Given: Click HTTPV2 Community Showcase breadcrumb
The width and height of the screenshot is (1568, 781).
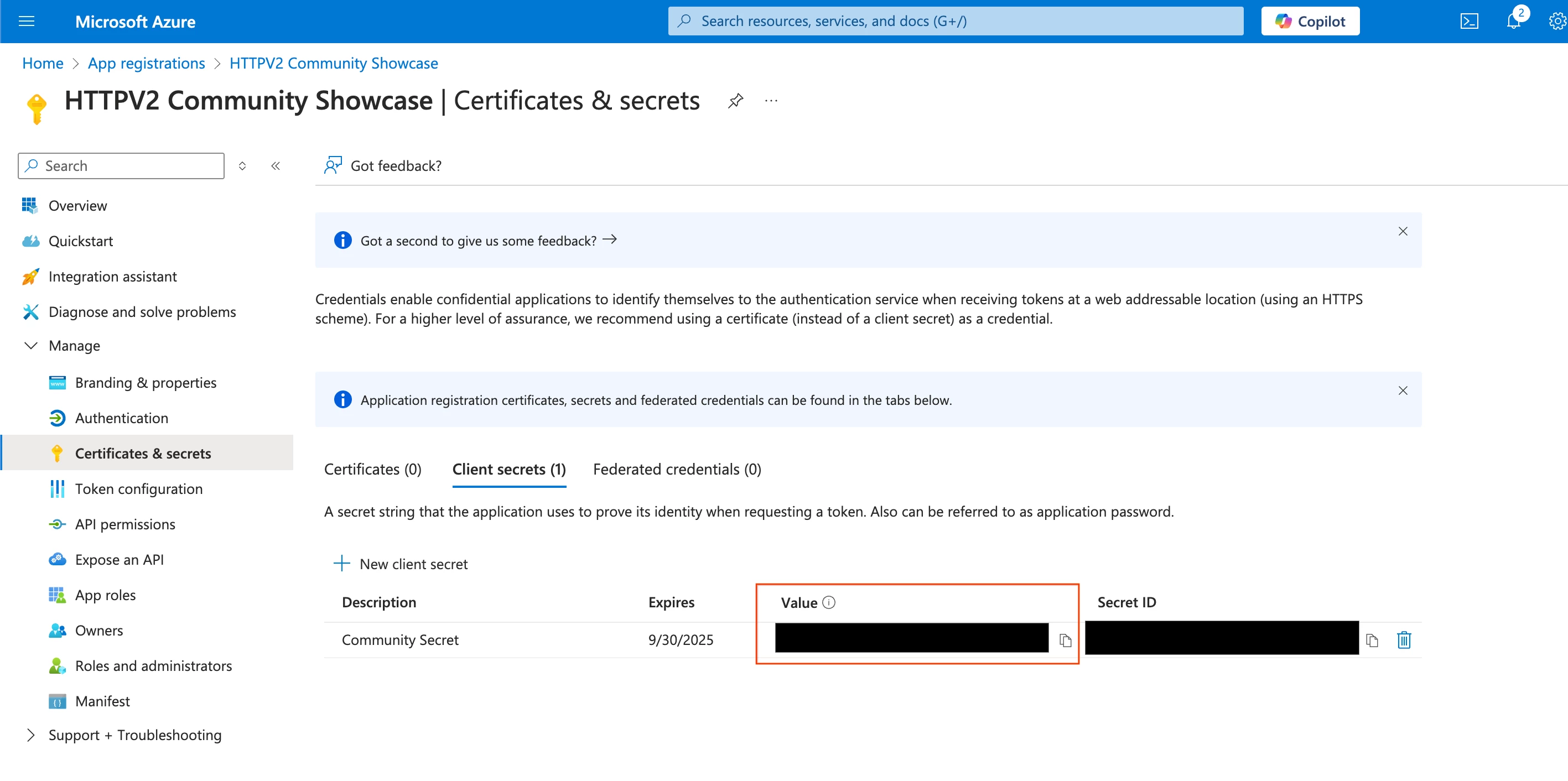Looking at the screenshot, I should (x=334, y=63).
